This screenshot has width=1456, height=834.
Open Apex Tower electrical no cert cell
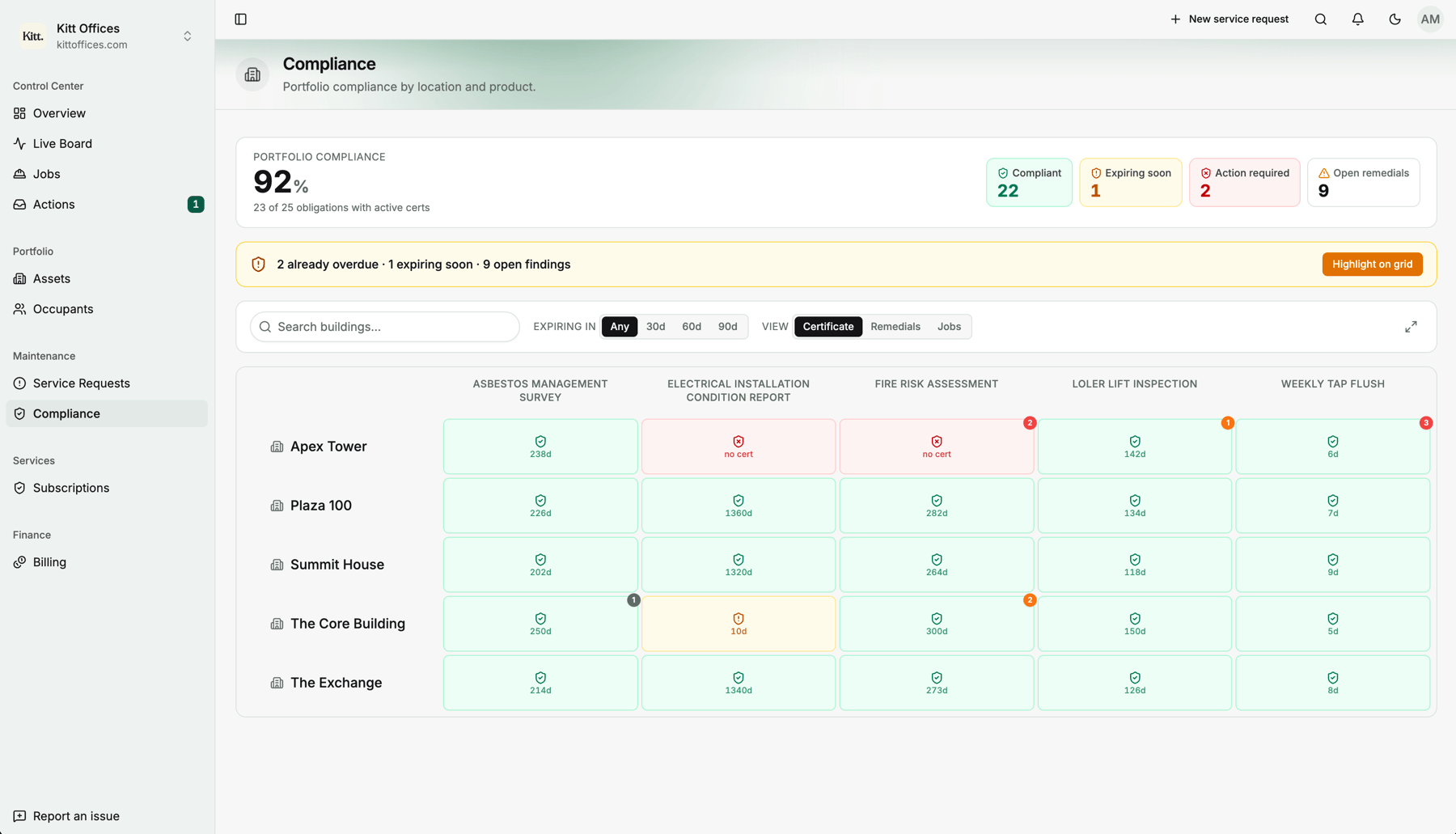point(739,447)
